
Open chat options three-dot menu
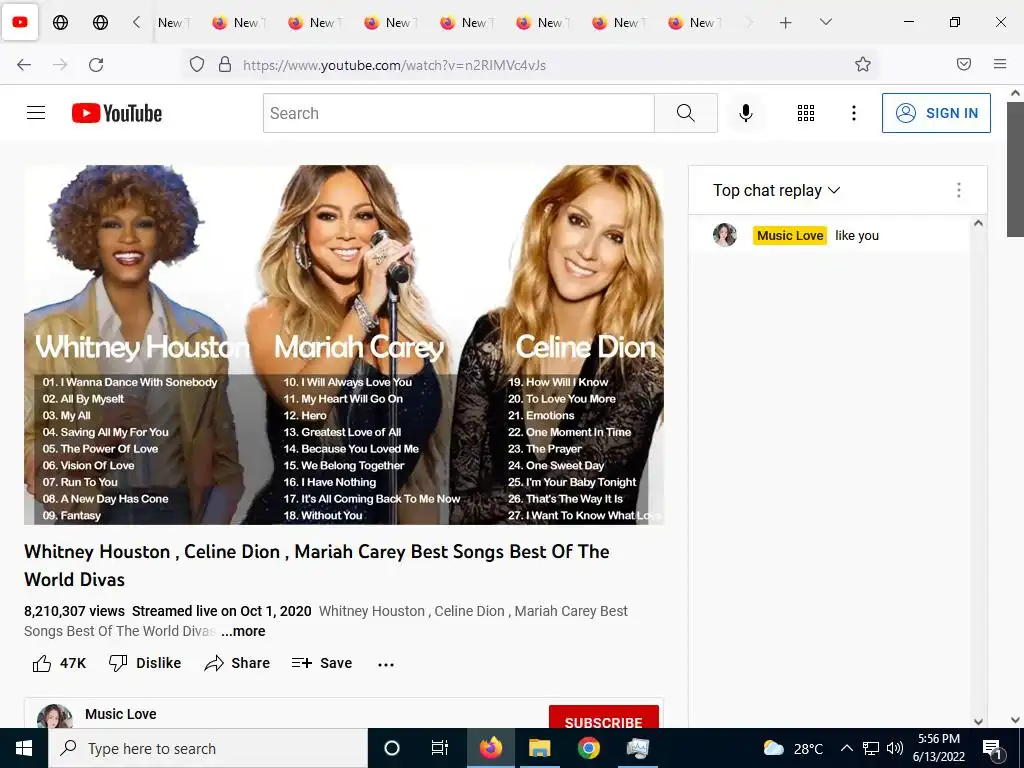coord(959,190)
